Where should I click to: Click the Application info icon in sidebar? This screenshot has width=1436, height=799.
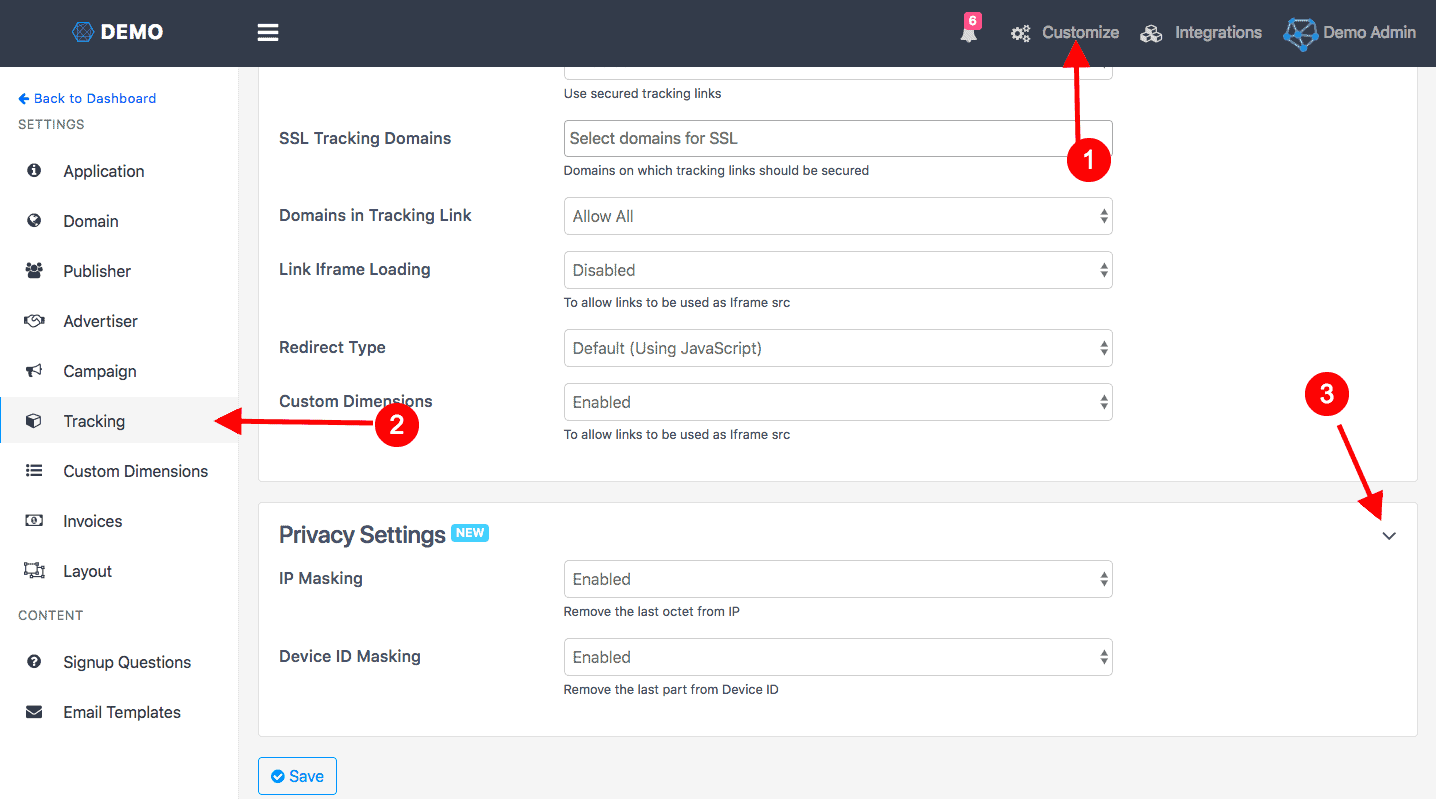(x=34, y=171)
